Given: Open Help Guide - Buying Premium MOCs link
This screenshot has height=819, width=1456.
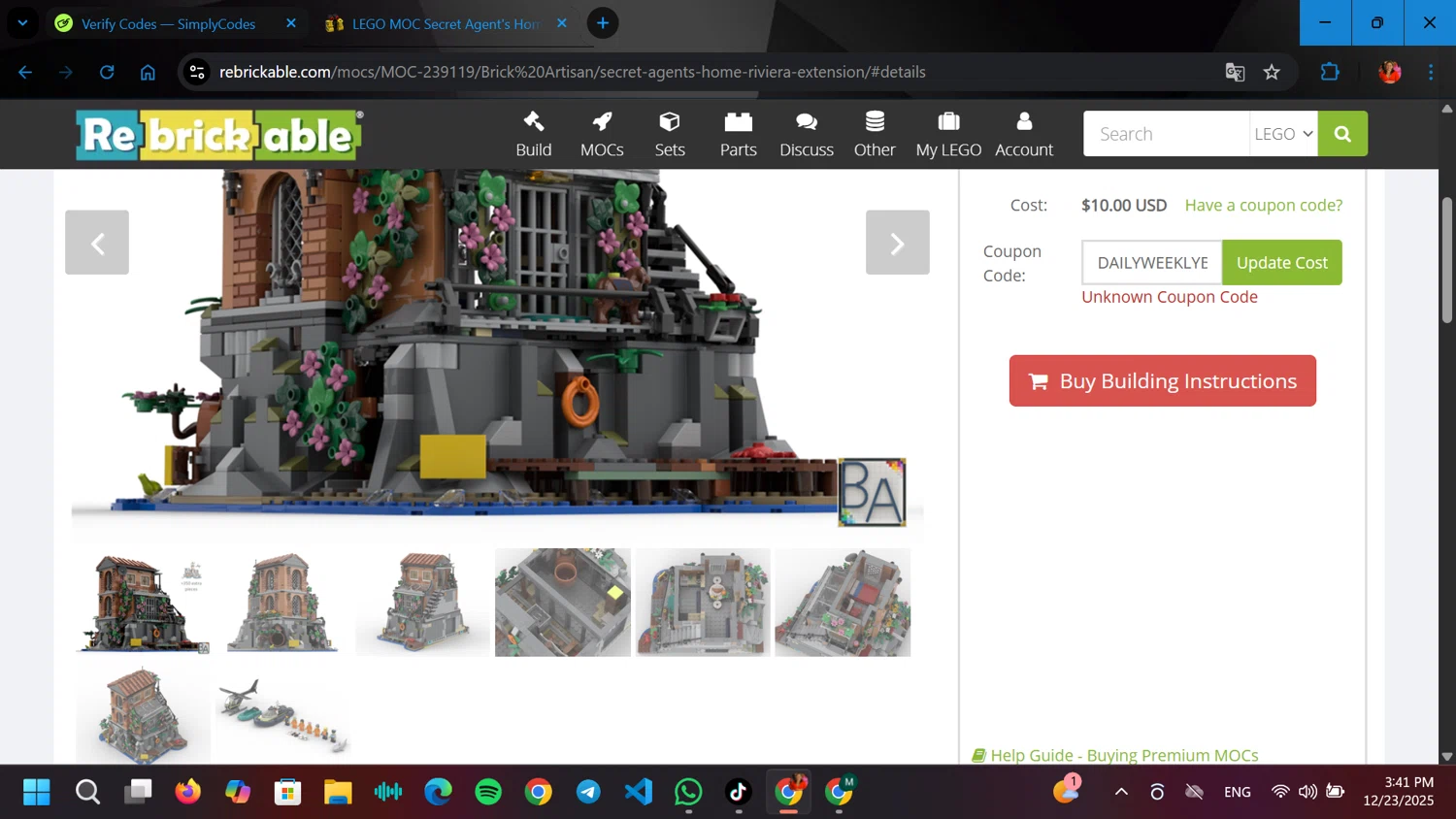Looking at the screenshot, I should (x=1115, y=755).
